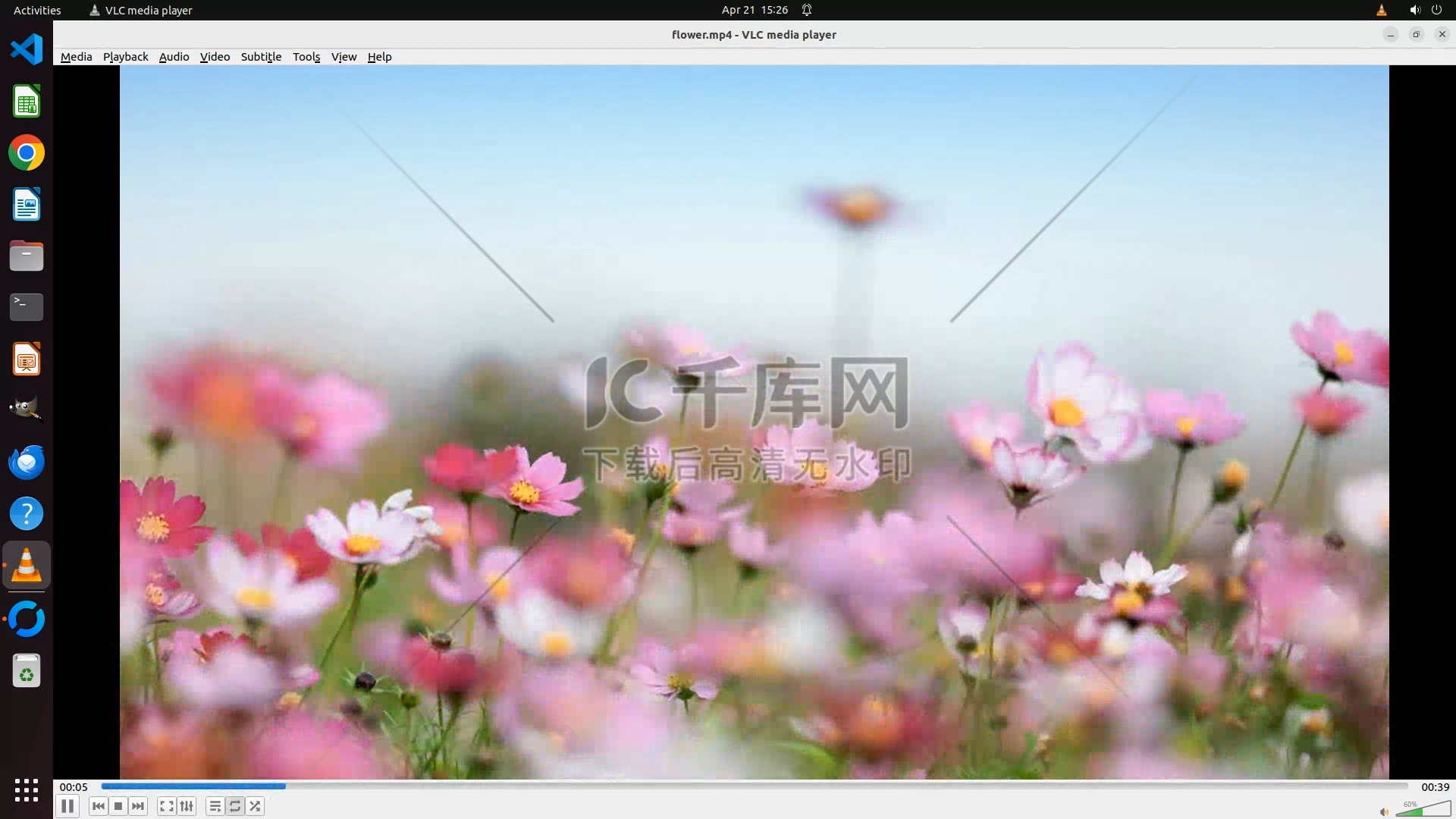
Task: Adjust the volume slider level
Action: click(1423, 810)
